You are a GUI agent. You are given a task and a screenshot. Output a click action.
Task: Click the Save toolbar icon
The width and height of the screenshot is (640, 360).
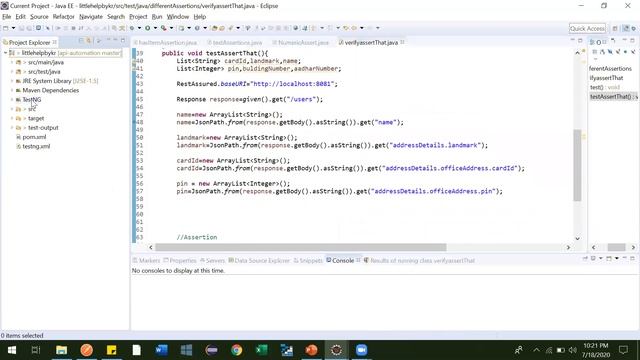22,28
